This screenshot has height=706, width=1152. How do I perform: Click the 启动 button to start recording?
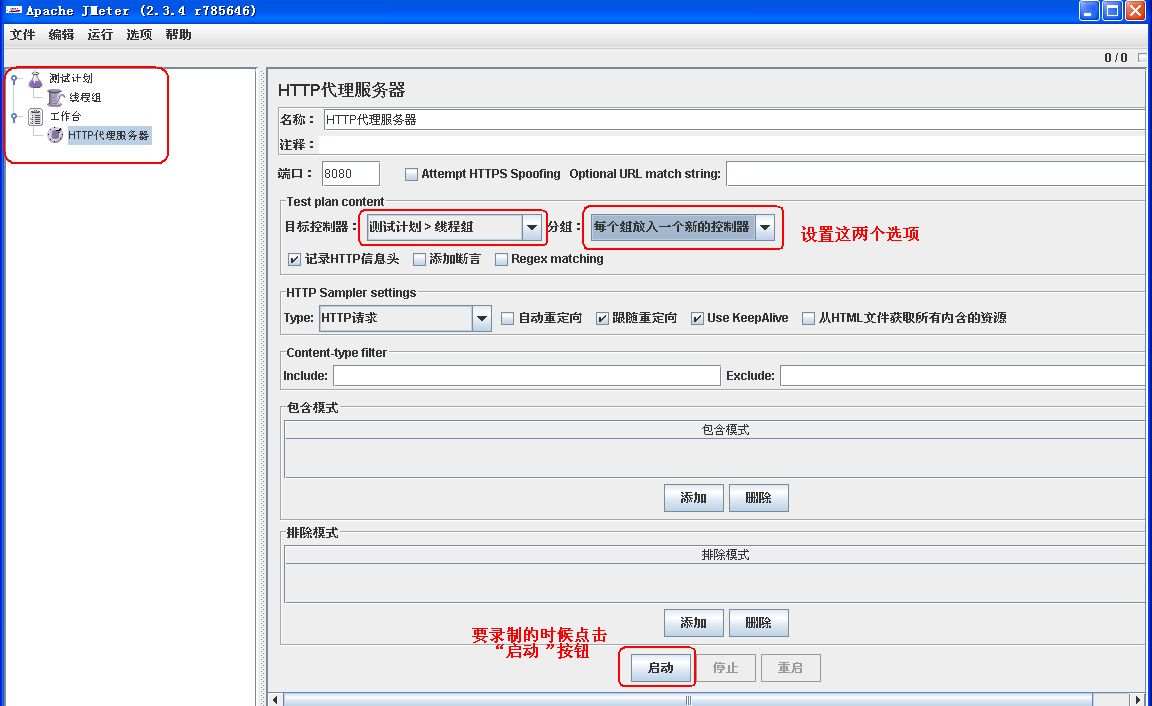click(x=660, y=668)
